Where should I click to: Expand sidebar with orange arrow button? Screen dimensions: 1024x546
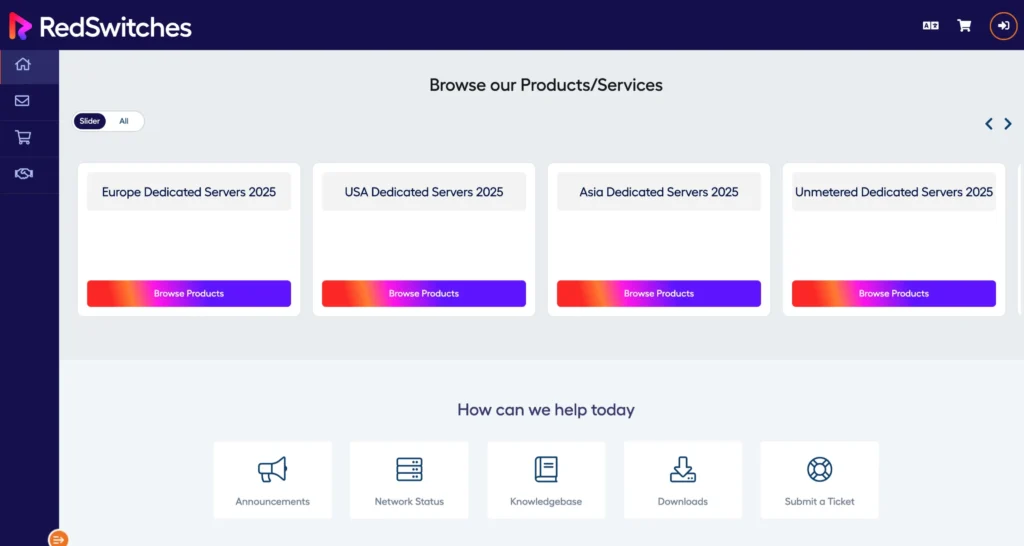tap(58, 539)
